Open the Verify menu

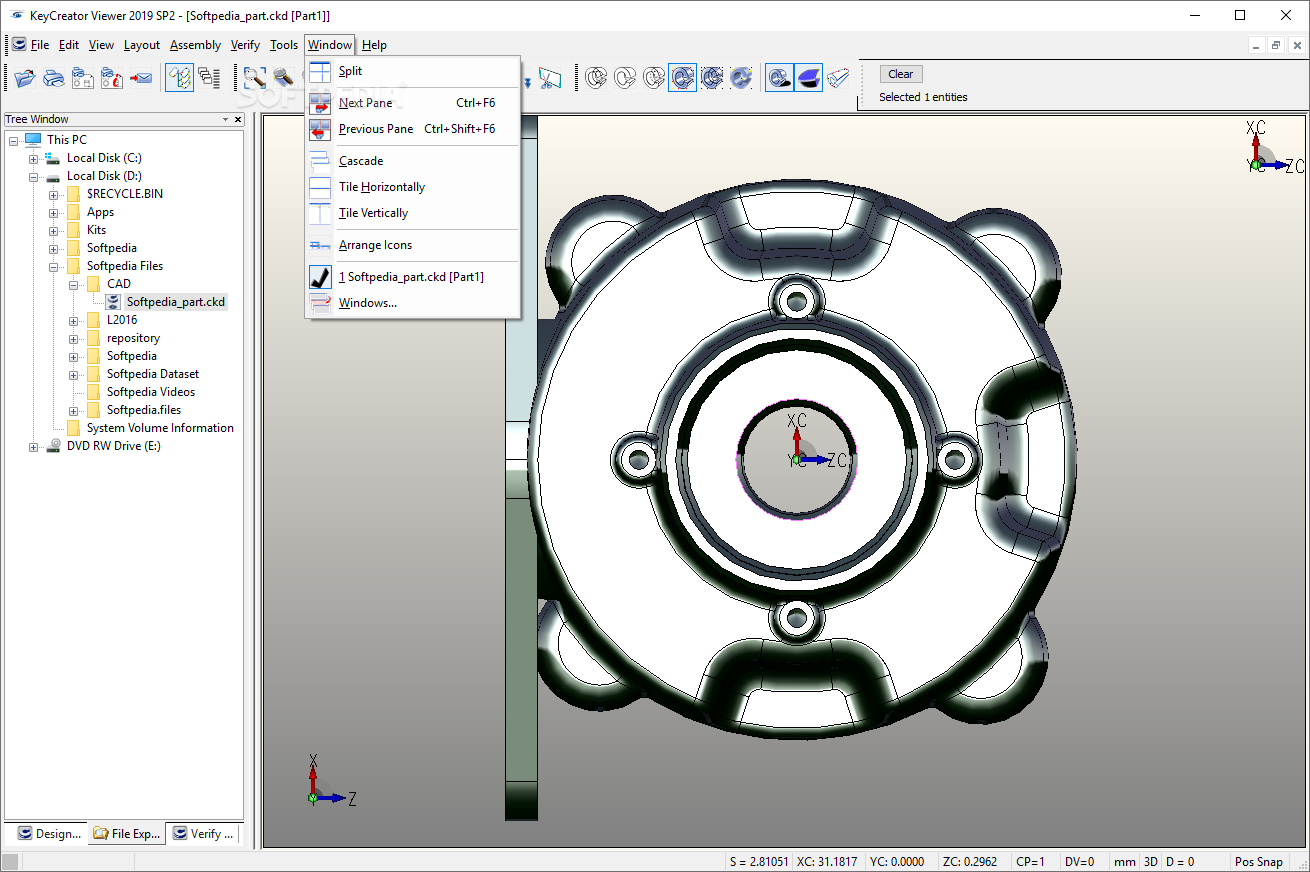click(x=245, y=45)
